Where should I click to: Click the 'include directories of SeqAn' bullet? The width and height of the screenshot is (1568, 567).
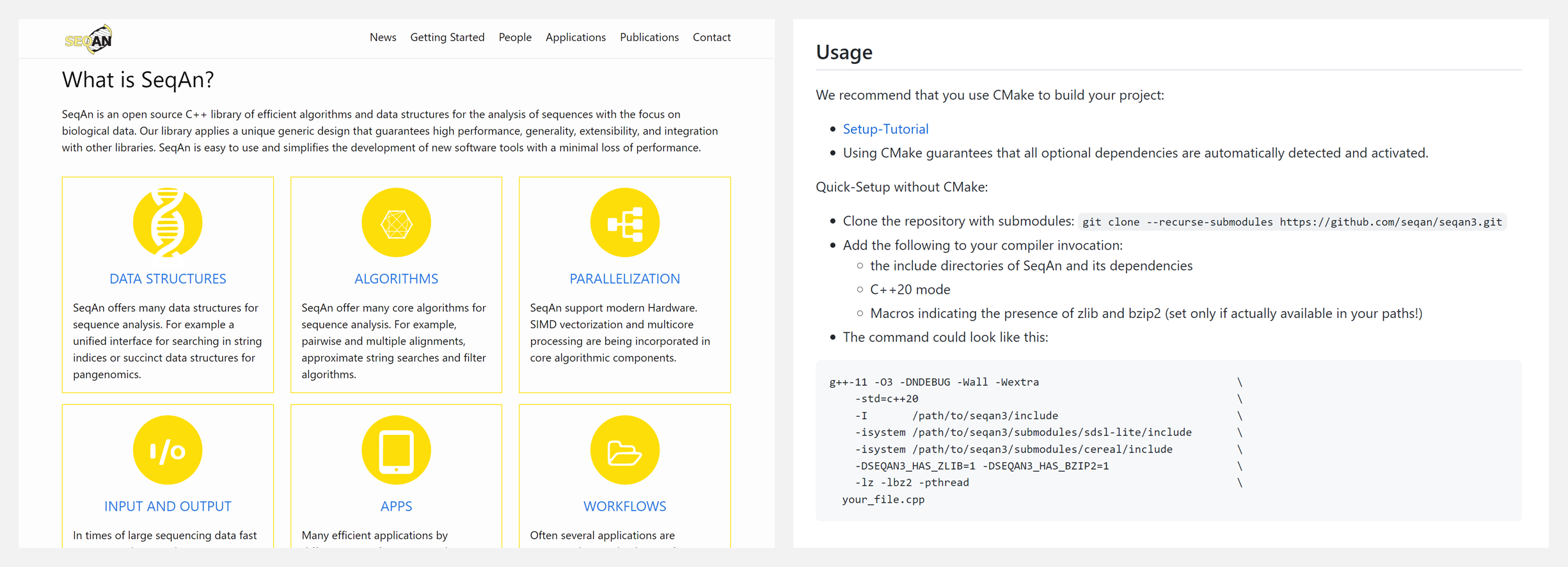pyautogui.click(x=1031, y=266)
